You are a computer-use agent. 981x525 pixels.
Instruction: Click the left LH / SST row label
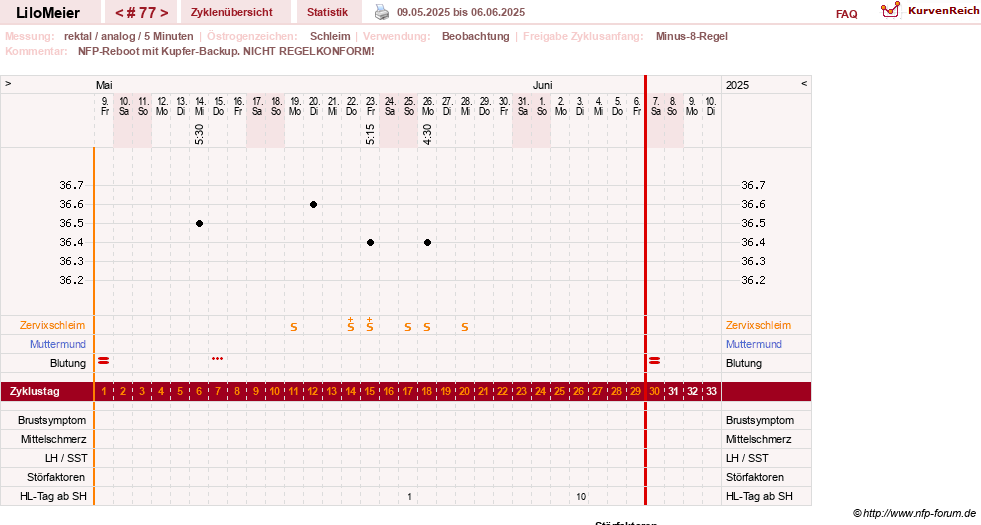[x=66, y=458]
